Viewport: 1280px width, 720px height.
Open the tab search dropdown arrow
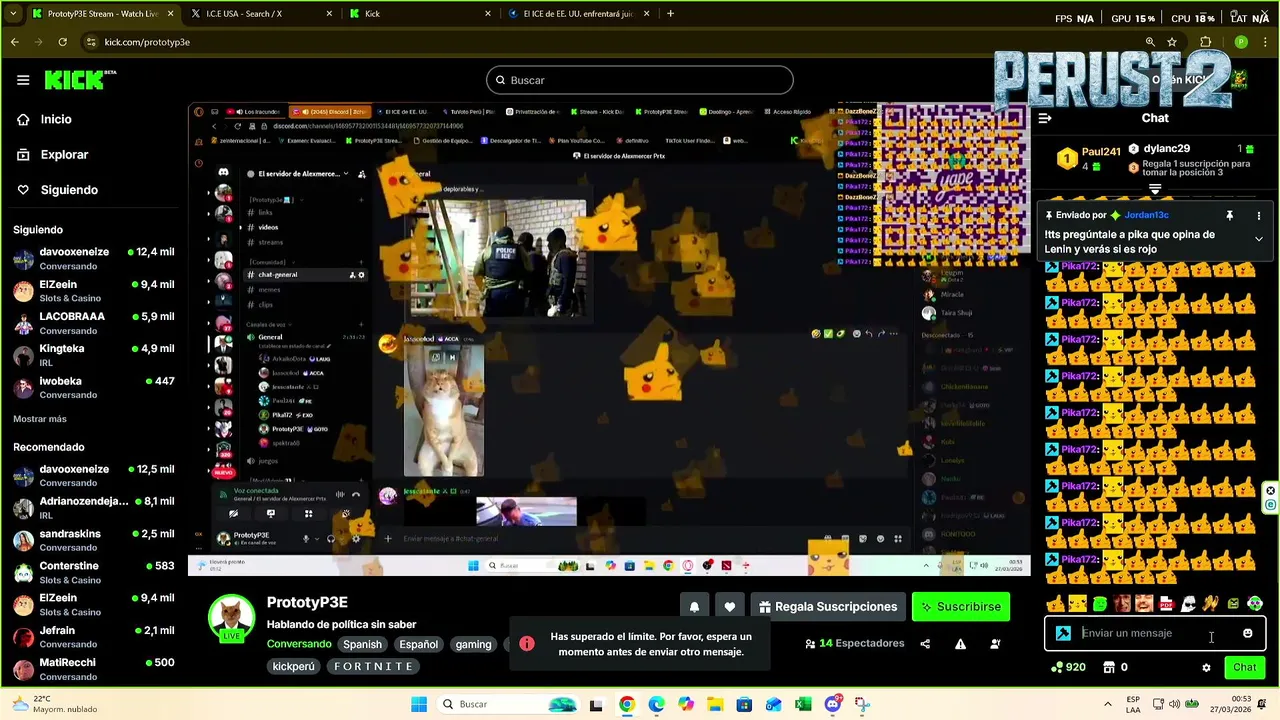[x=13, y=14]
